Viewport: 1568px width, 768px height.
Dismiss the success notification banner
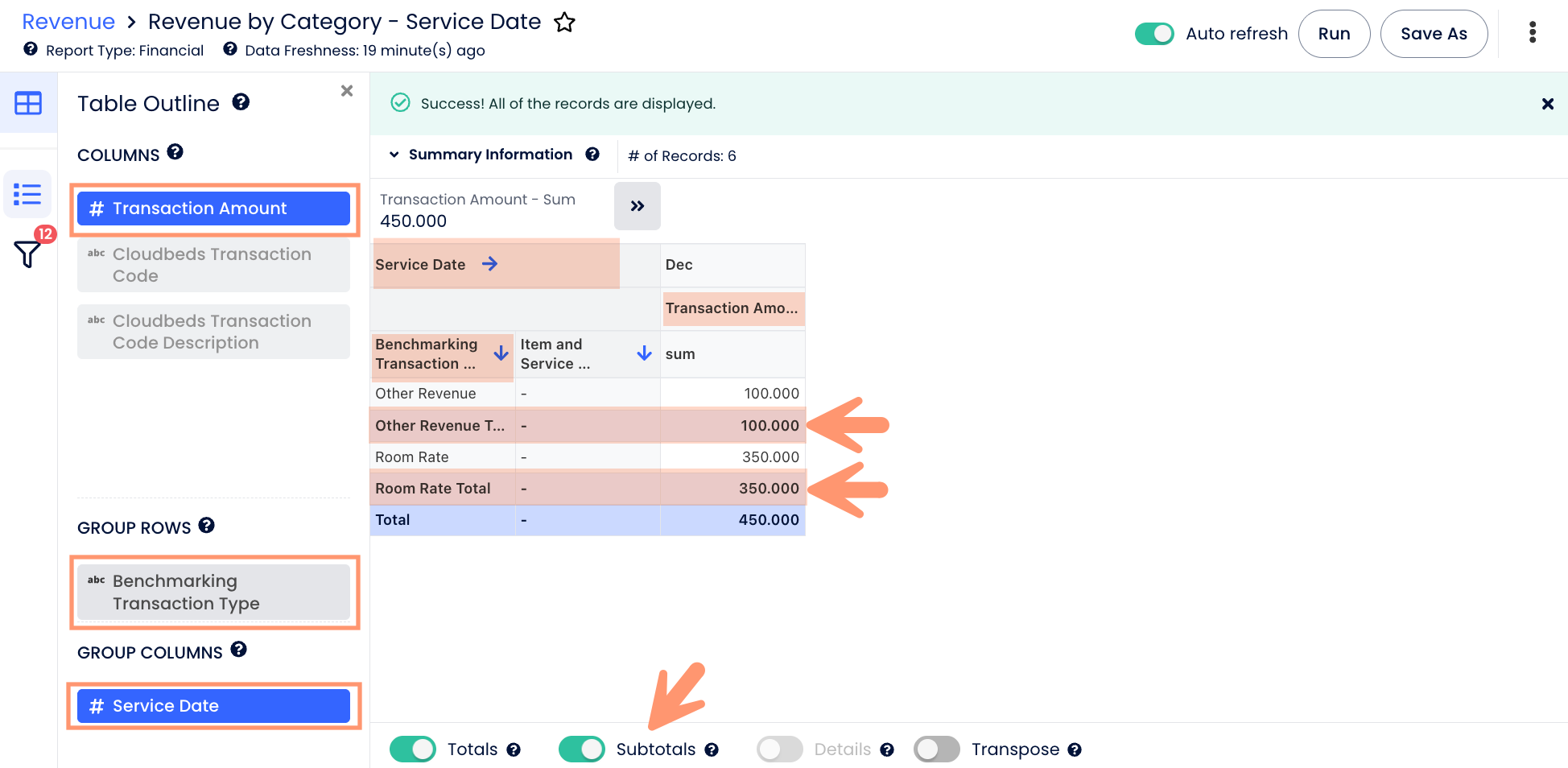point(1547,104)
